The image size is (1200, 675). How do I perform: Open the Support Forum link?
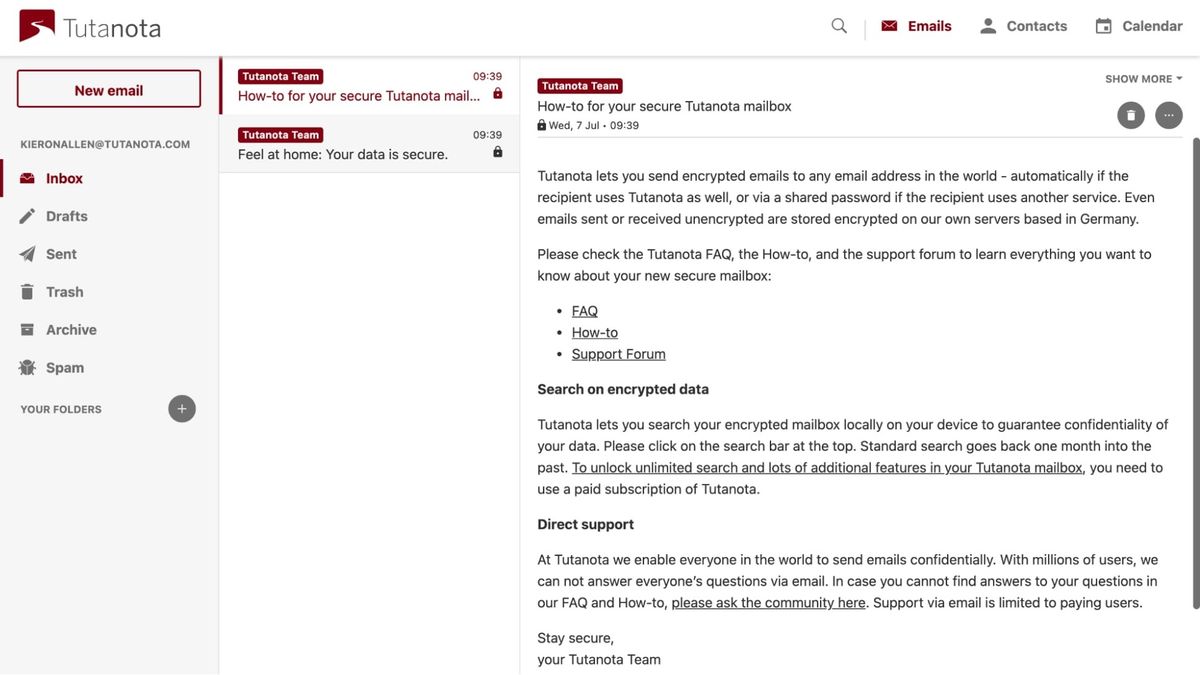tap(618, 352)
